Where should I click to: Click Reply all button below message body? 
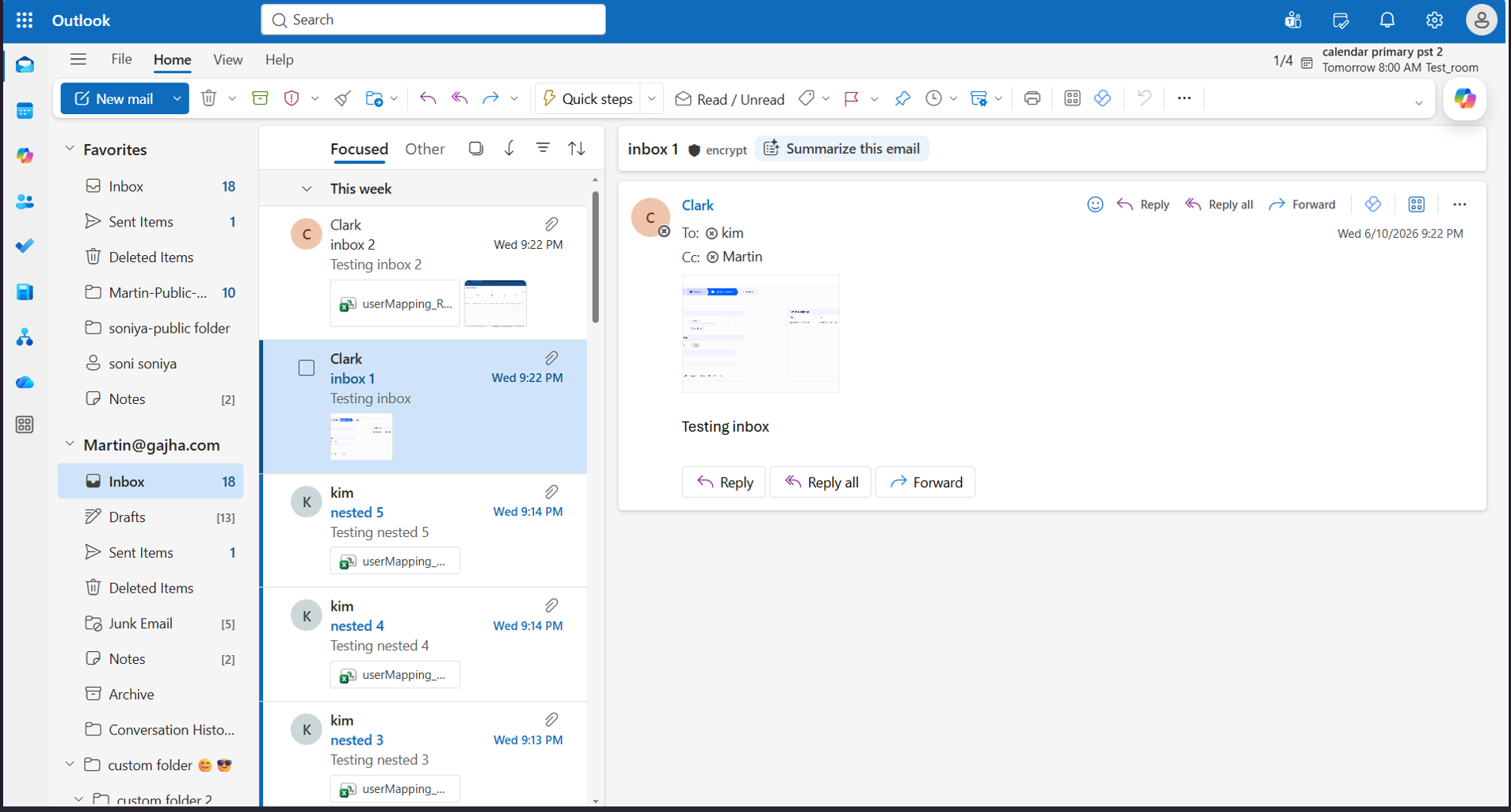tap(821, 482)
